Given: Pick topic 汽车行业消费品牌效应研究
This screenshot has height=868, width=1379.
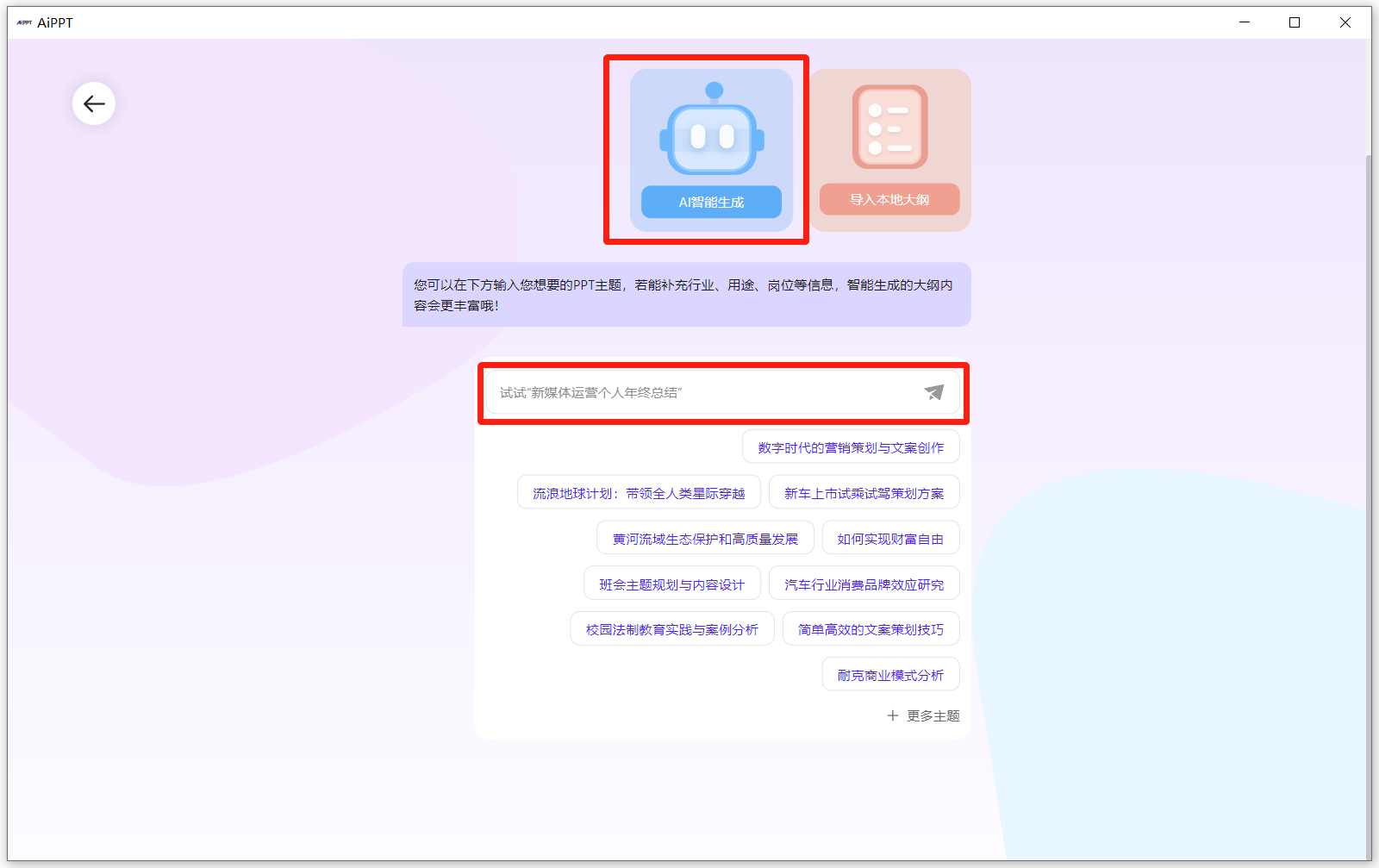Looking at the screenshot, I should coord(864,584).
